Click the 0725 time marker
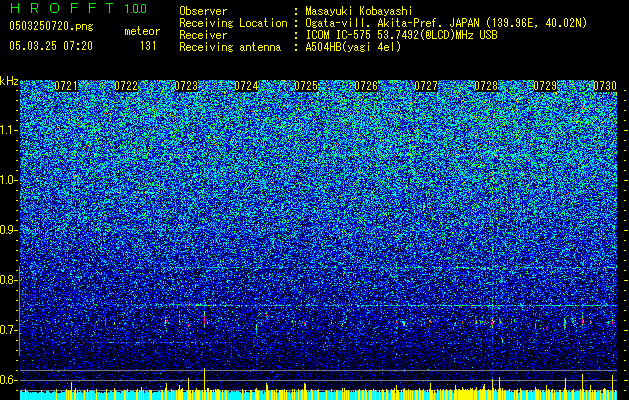Screen dimensions: 629x400 click(x=306, y=86)
